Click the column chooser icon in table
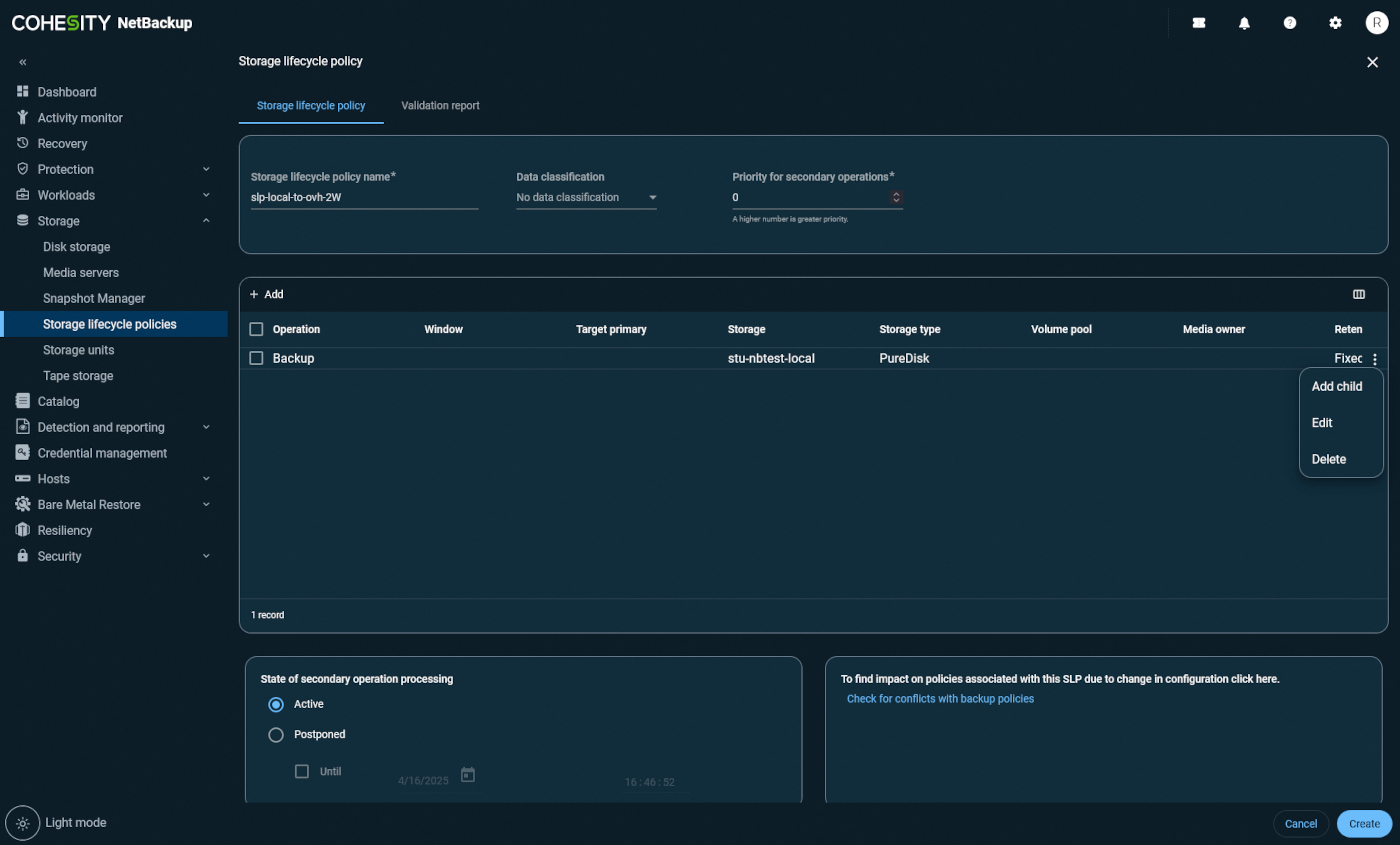1400x845 pixels. (1358, 294)
